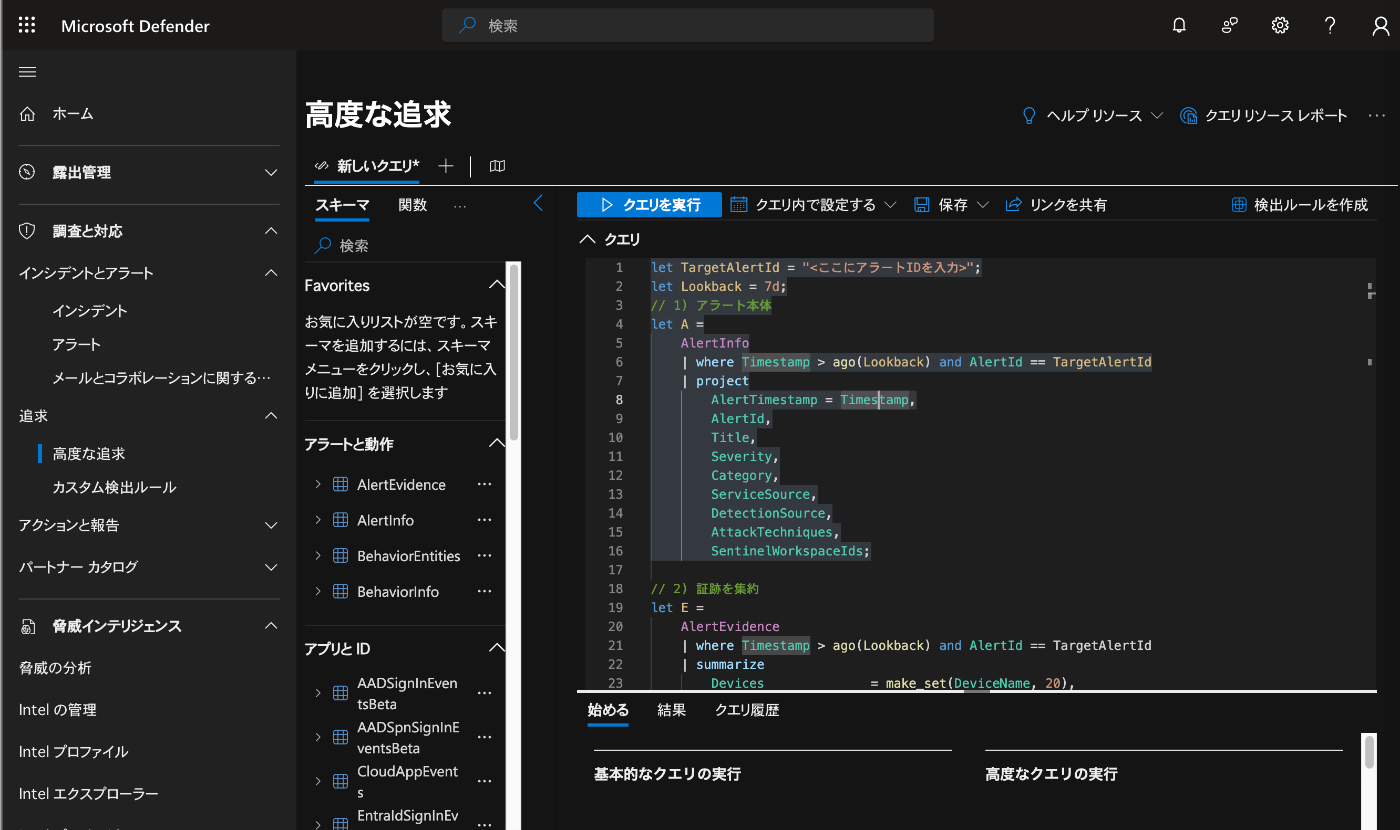This screenshot has width=1400, height=830.
Task: Add a new query tab with plus icon
Action: [446, 166]
